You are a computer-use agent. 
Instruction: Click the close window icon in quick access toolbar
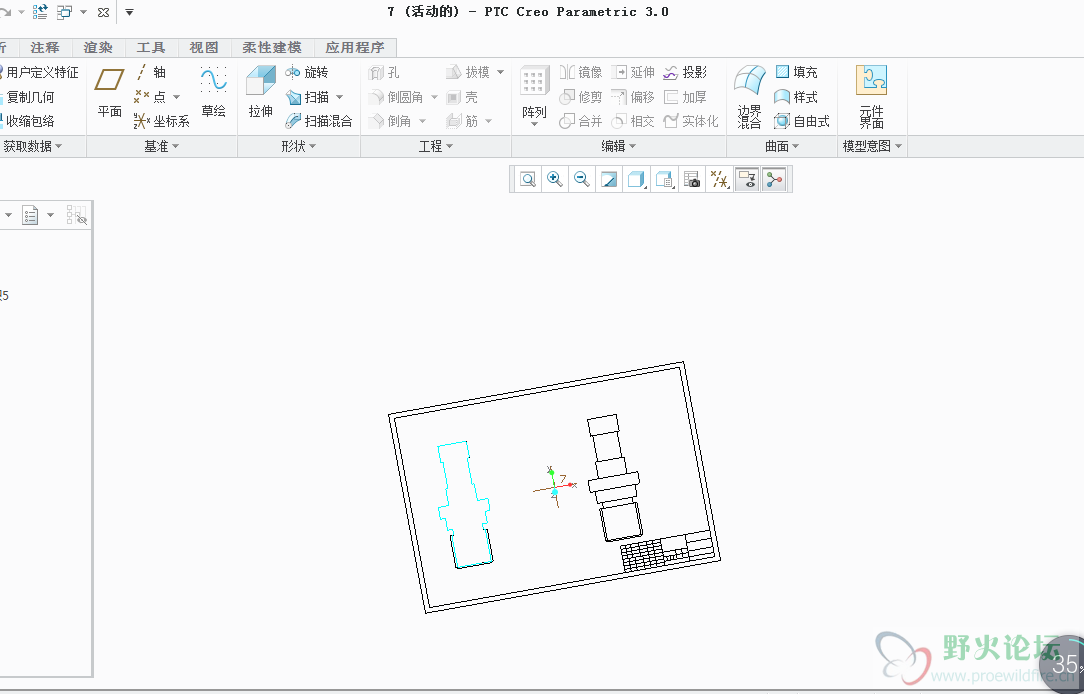click(104, 12)
